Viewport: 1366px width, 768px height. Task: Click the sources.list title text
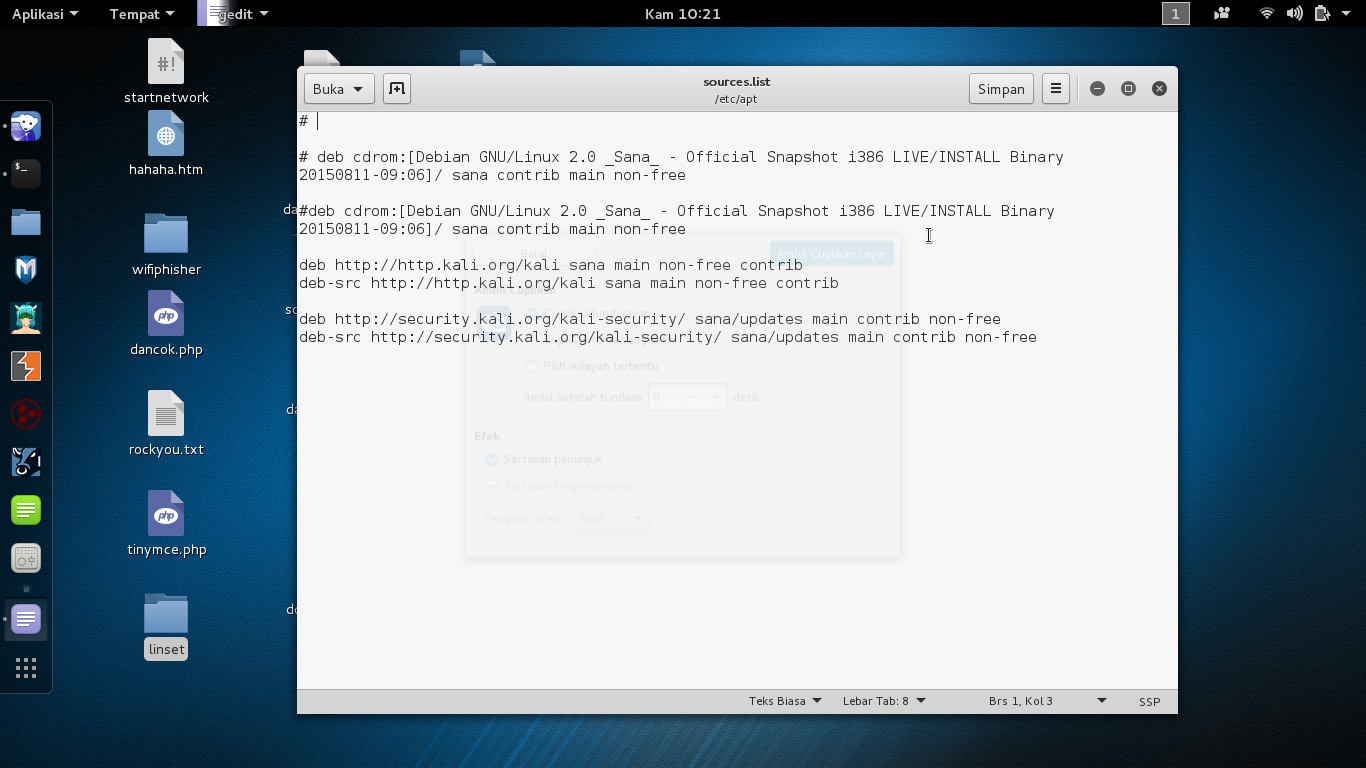click(x=737, y=82)
